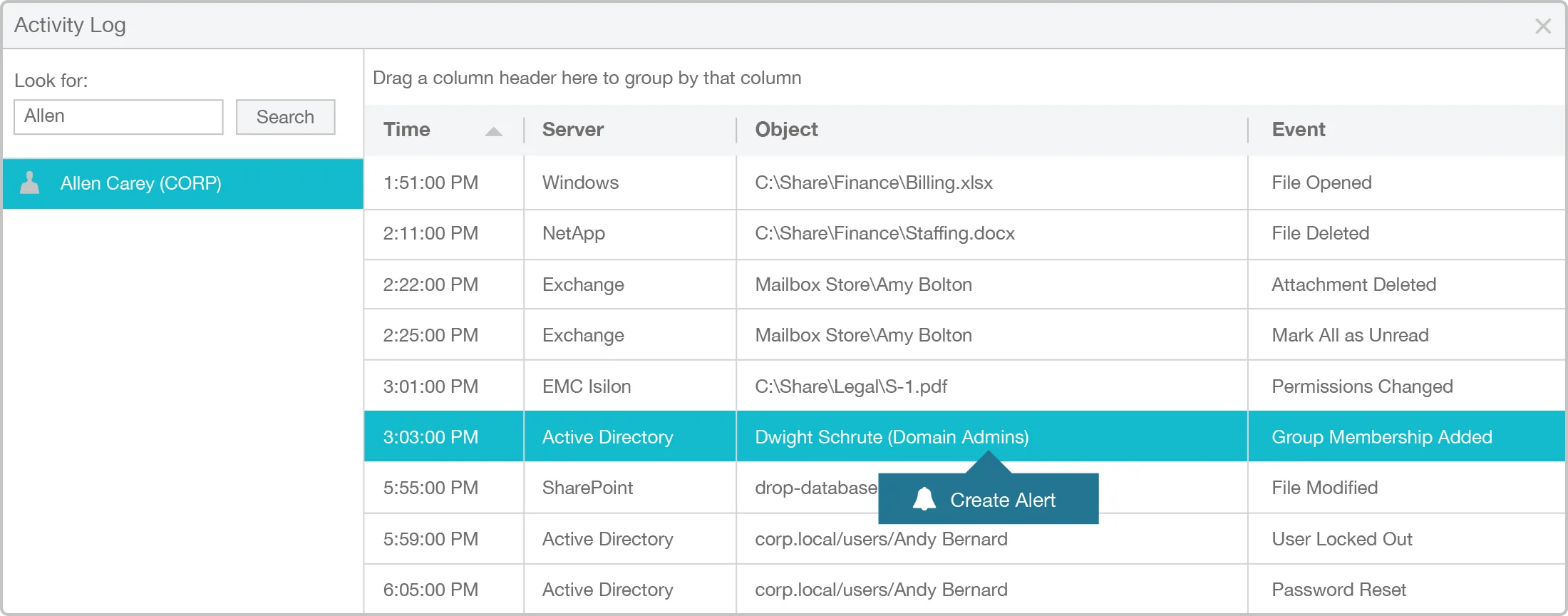Click Mailbox Store\Amy Bolton in Attachment Deleted row

[x=992, y=284]
